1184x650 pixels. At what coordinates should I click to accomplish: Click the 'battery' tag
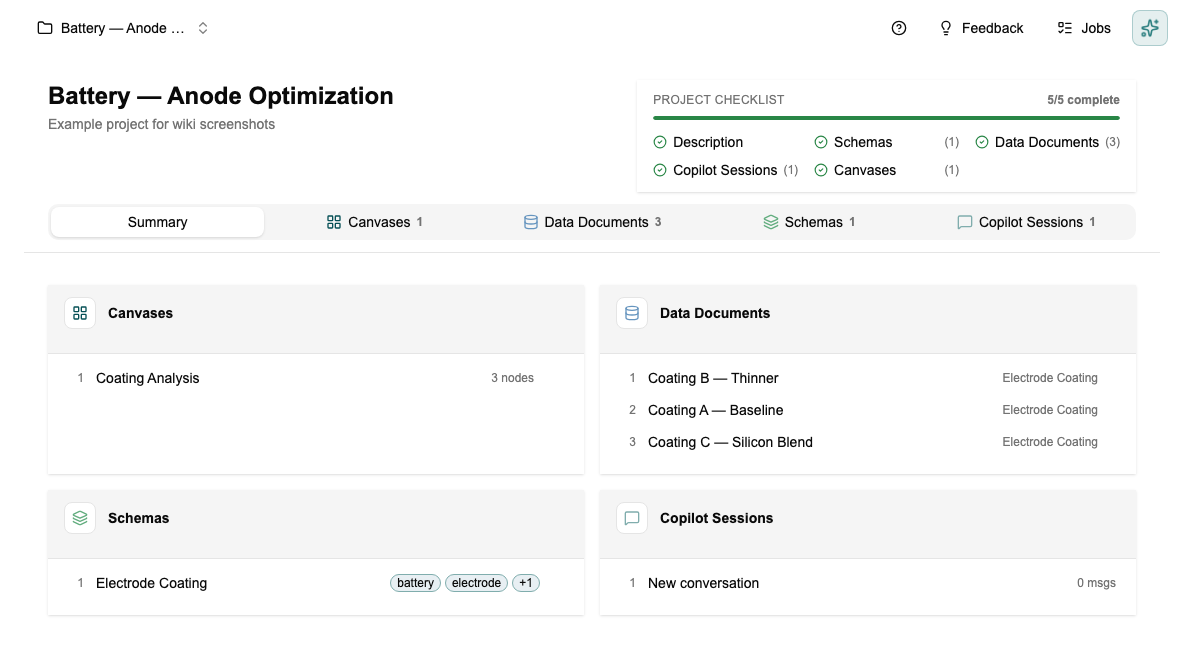tap(415, 583)
